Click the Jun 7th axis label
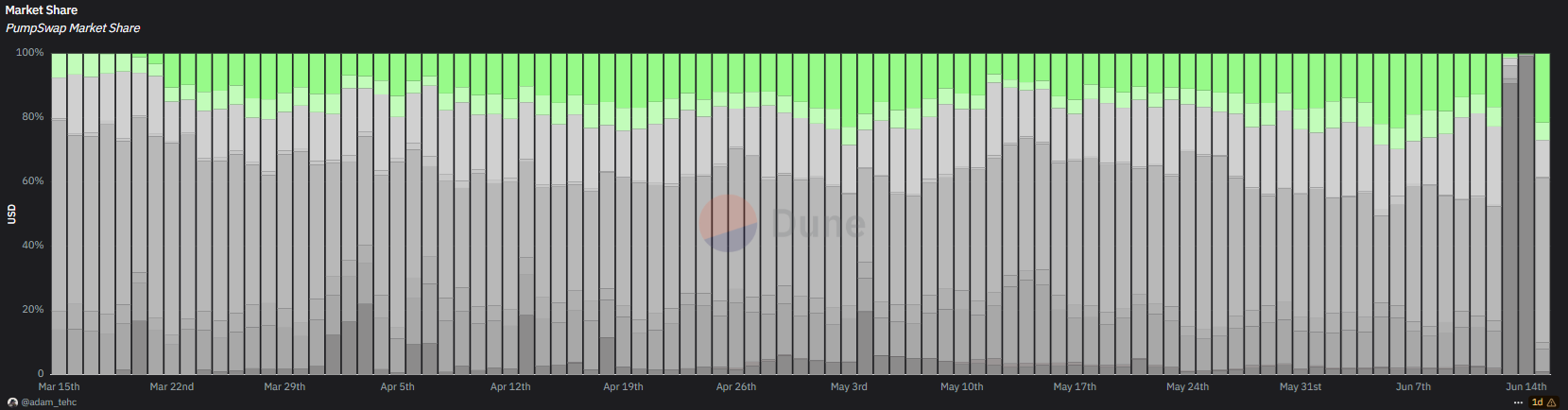Viewport: 1568px width, 410px height. [1413, 386]
